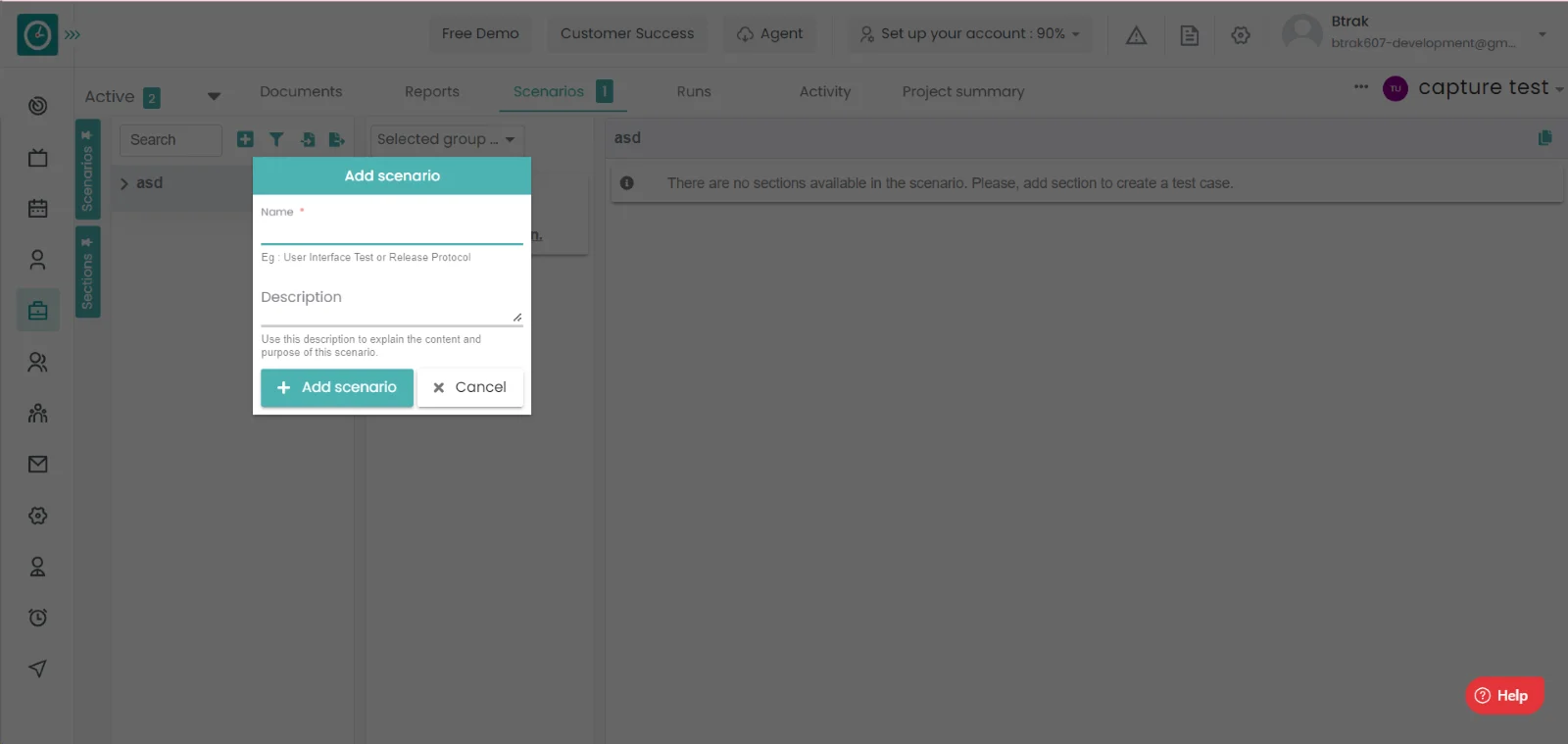
Task: Open the settings gear in left sidebar
Action: pos(38,516)
